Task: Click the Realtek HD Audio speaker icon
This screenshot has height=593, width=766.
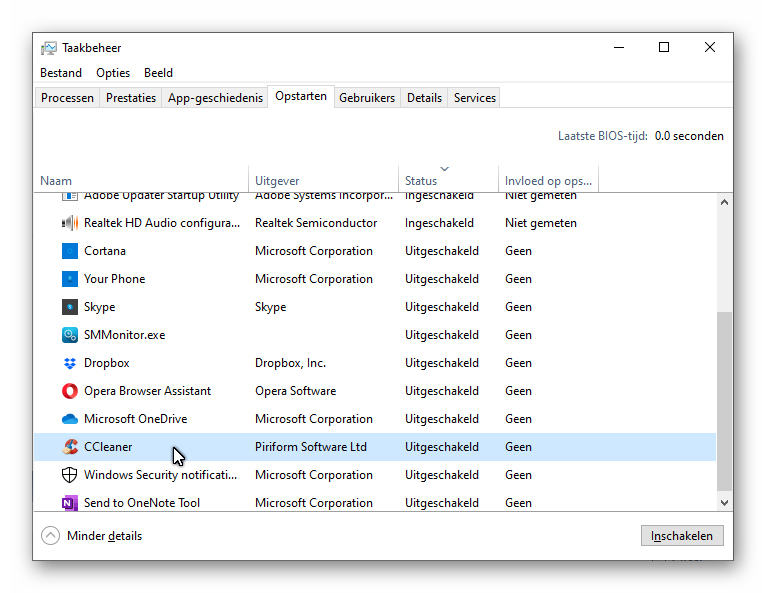Action: (69, 223)
